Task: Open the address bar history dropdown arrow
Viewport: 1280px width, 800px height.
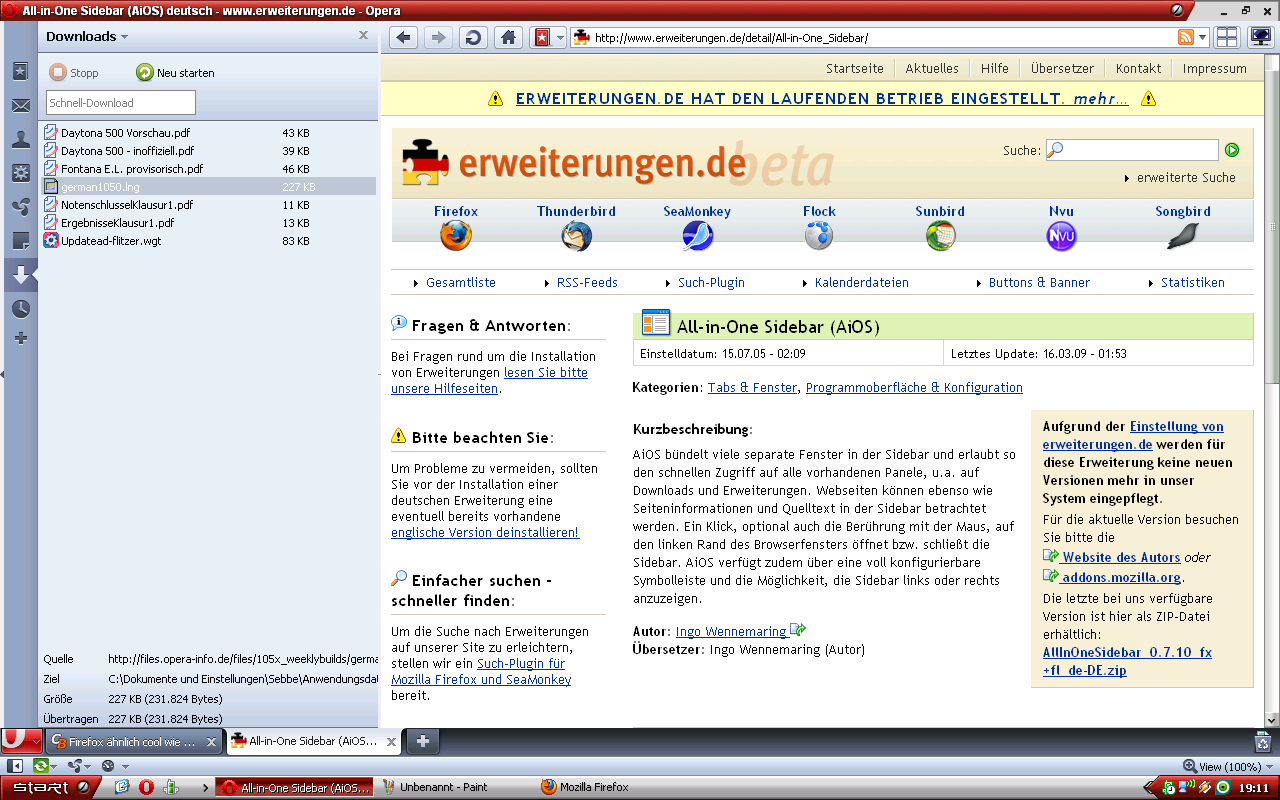Action: [1202, 38]
